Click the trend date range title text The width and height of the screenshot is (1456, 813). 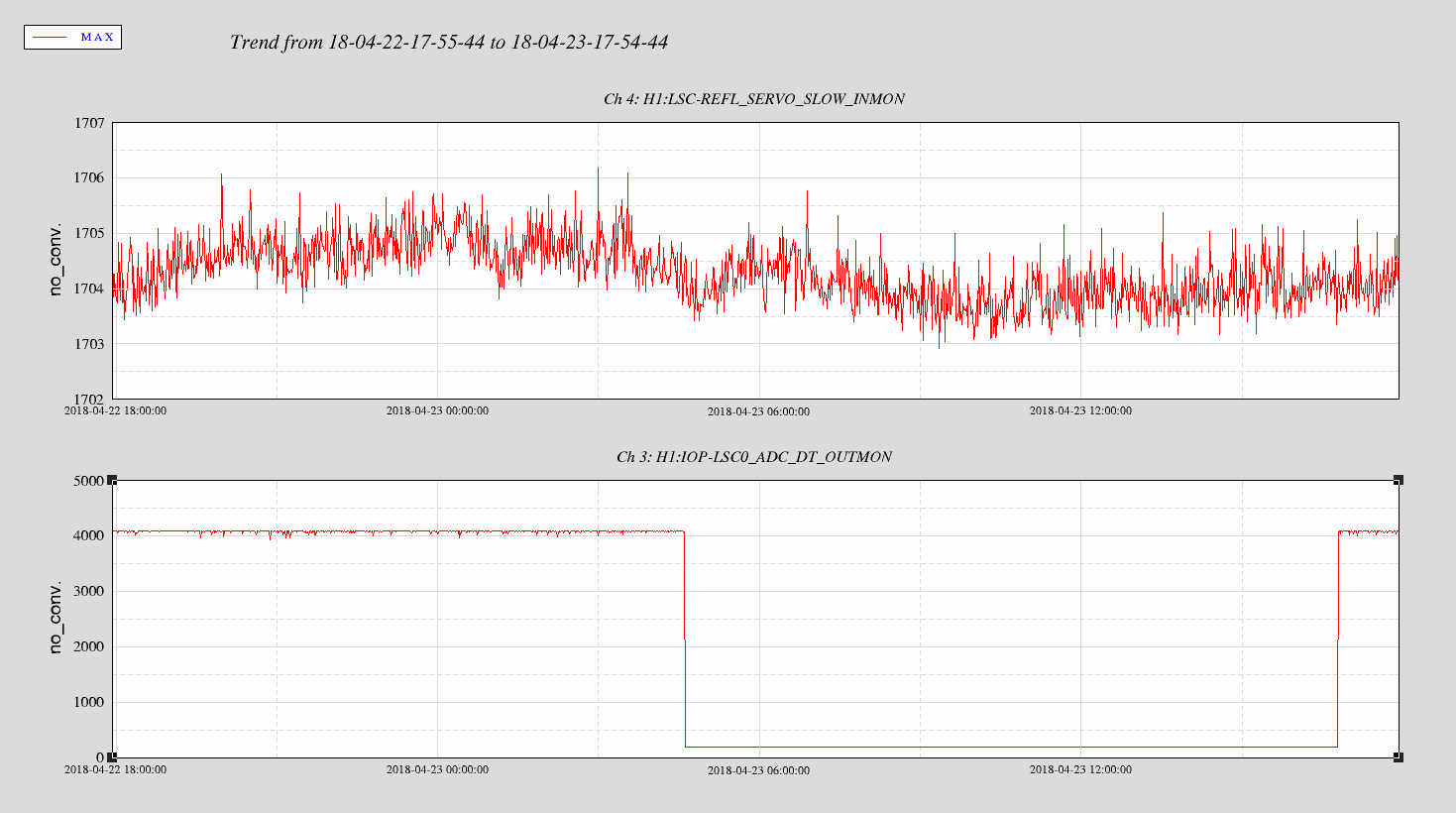coord(448,42)
